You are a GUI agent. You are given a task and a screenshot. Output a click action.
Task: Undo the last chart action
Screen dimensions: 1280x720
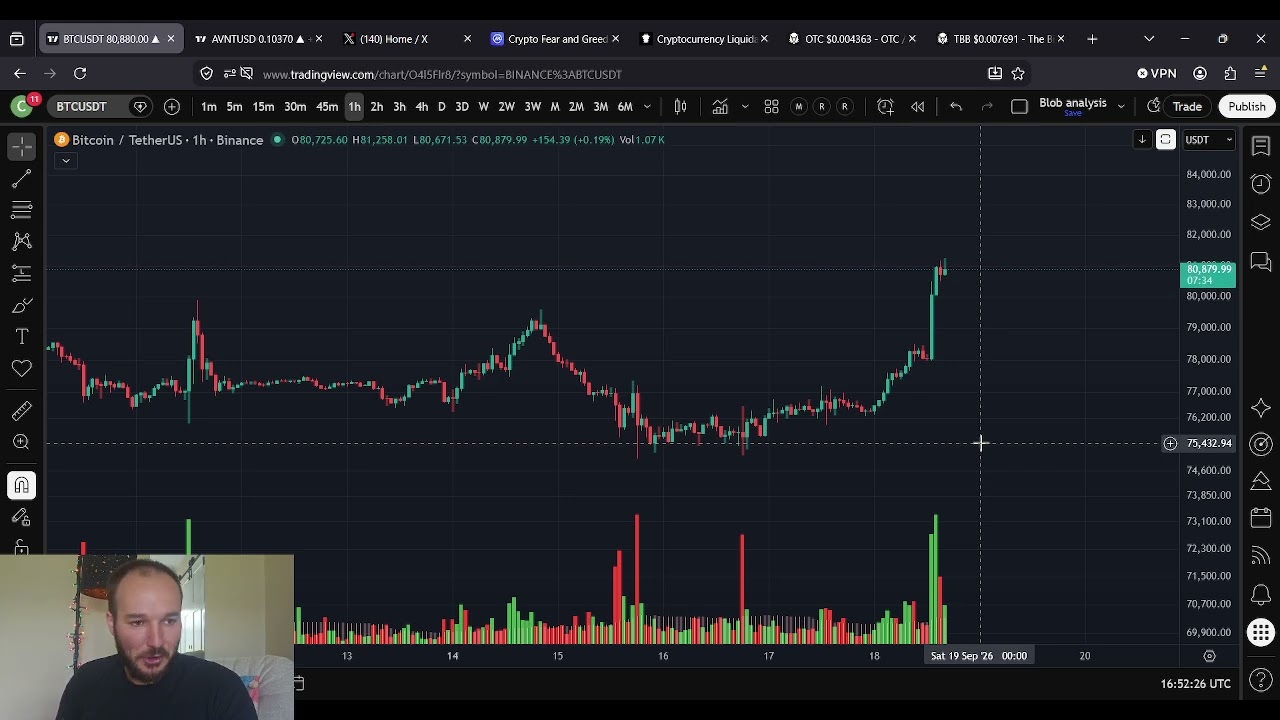coord(956,106)
